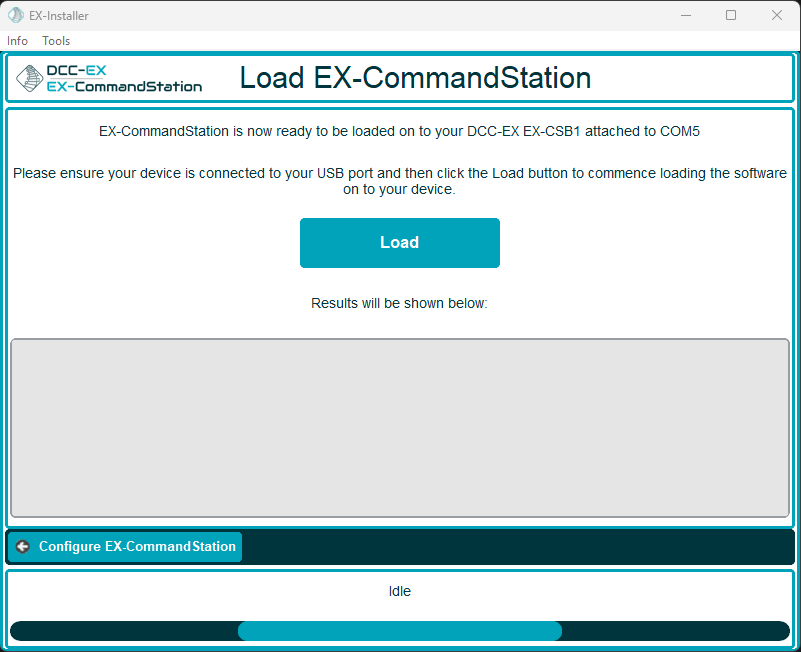This screenshot has width=801, height=652.
Task: Click the EX-Installer window title text
Action: [x=59, y=16]
